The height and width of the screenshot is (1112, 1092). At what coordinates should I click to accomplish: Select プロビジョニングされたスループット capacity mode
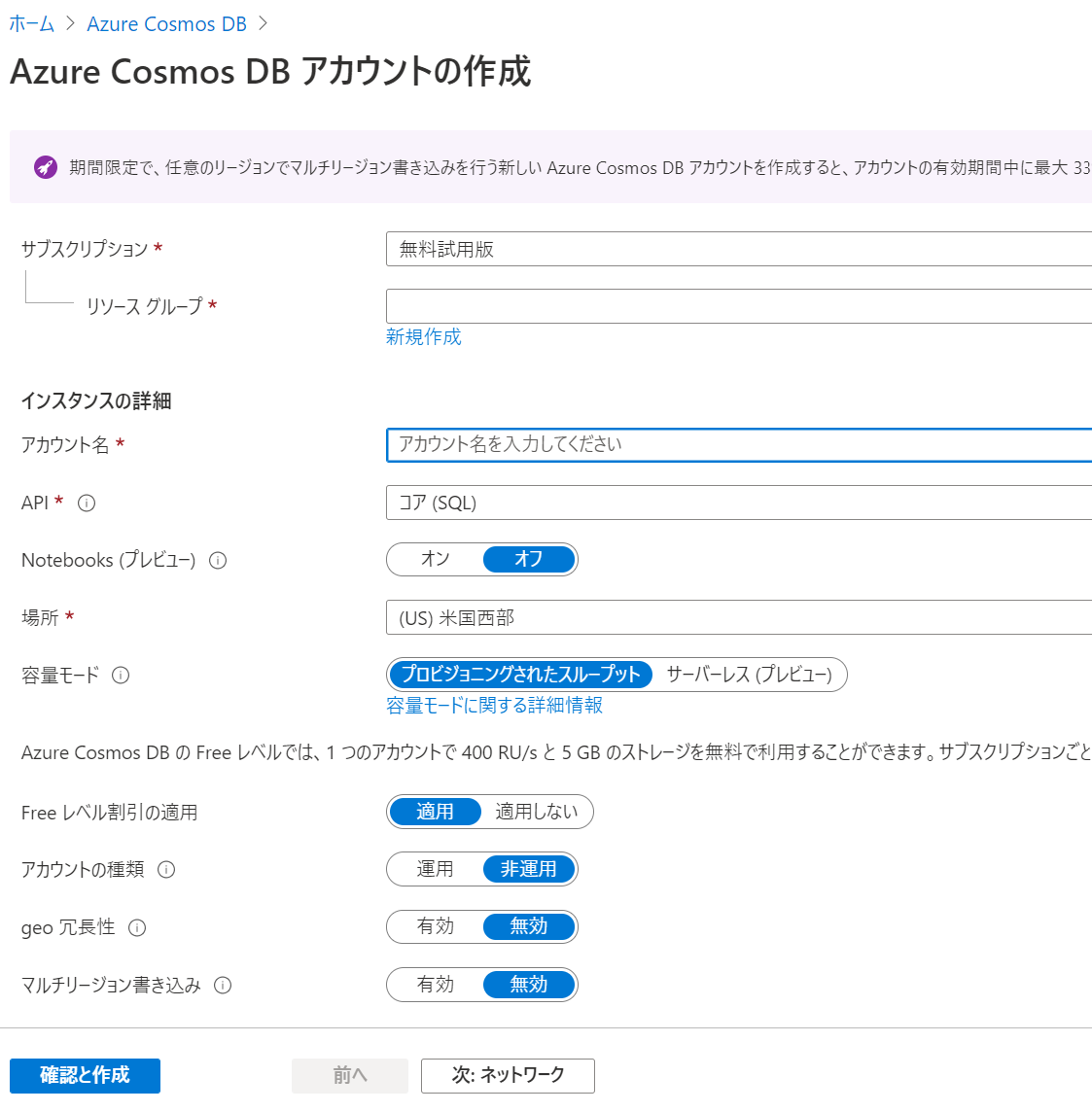tap(520, 674)
